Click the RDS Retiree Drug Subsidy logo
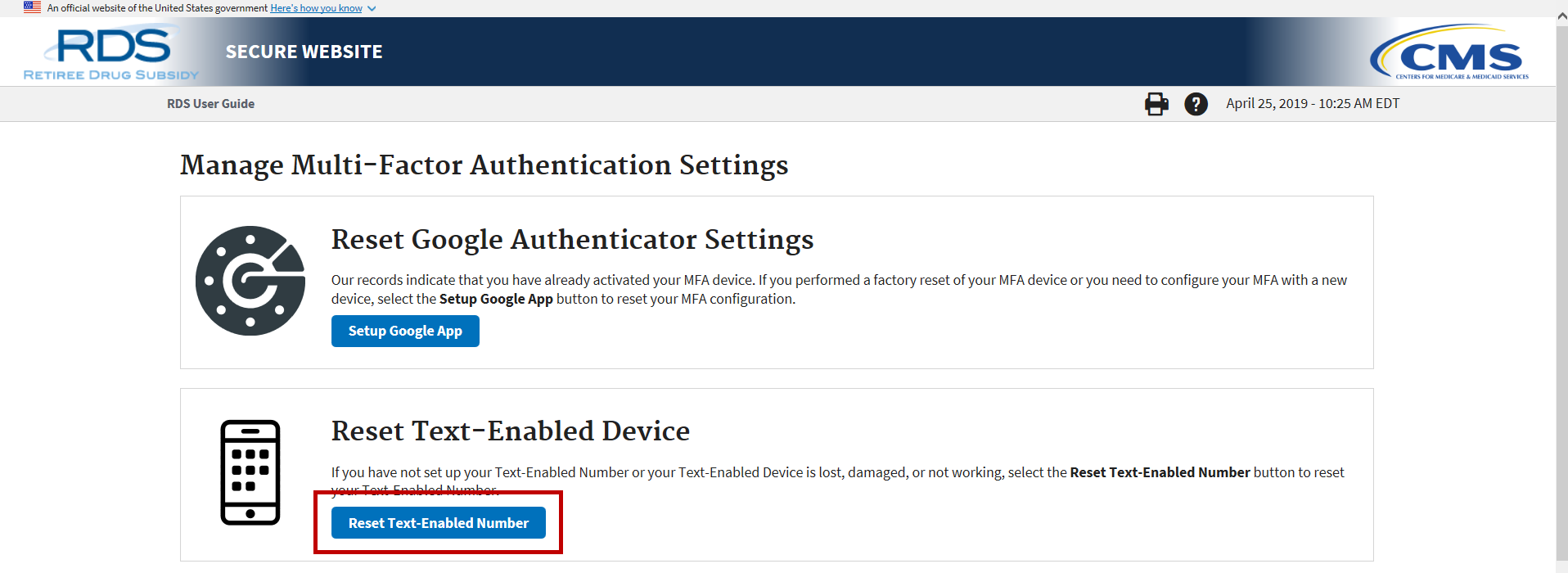The image size is (1568, 573). pyautogui.click(x=111, y=54)
